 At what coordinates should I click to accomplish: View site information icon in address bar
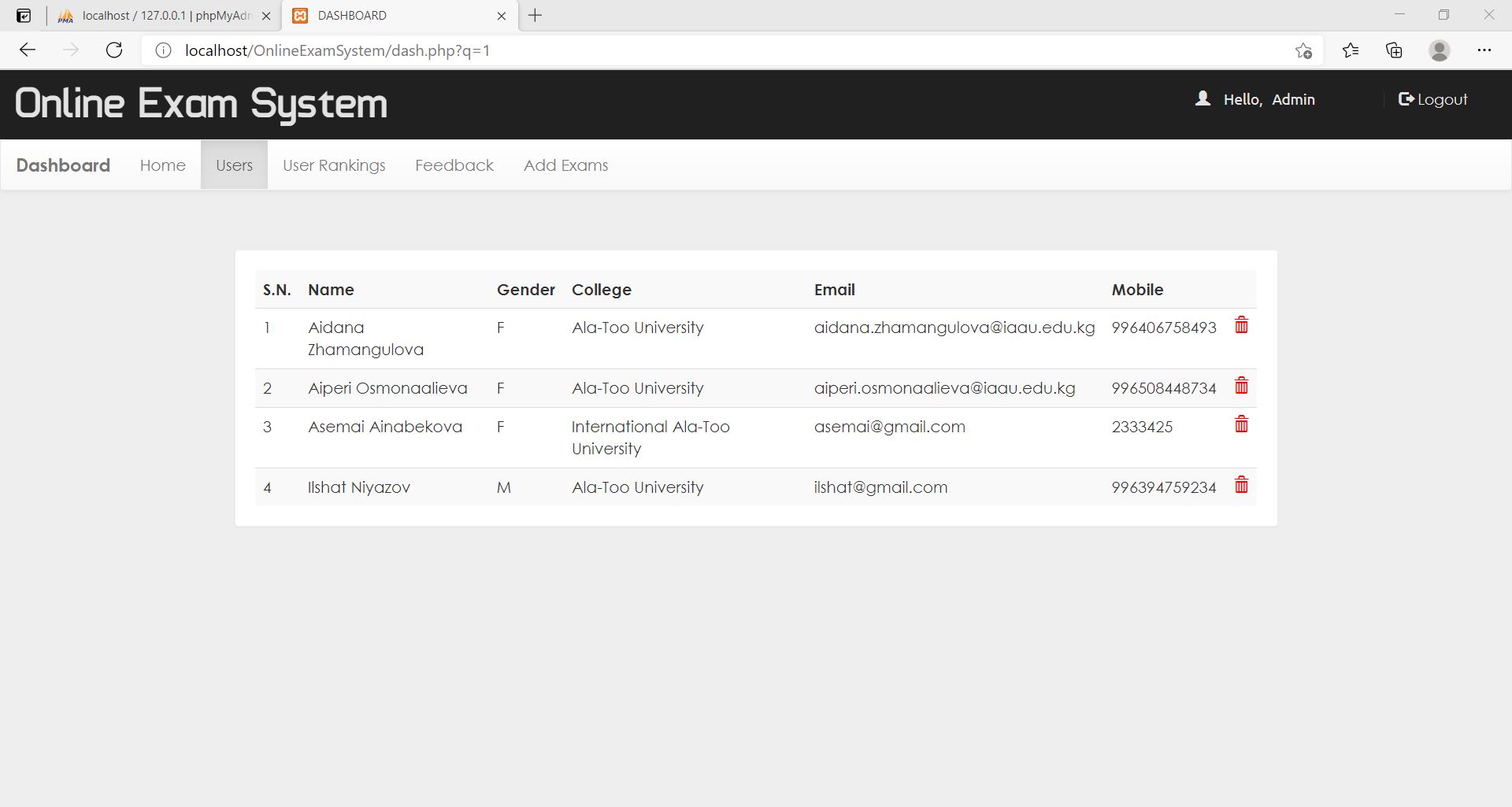click(x=163, y=50)
